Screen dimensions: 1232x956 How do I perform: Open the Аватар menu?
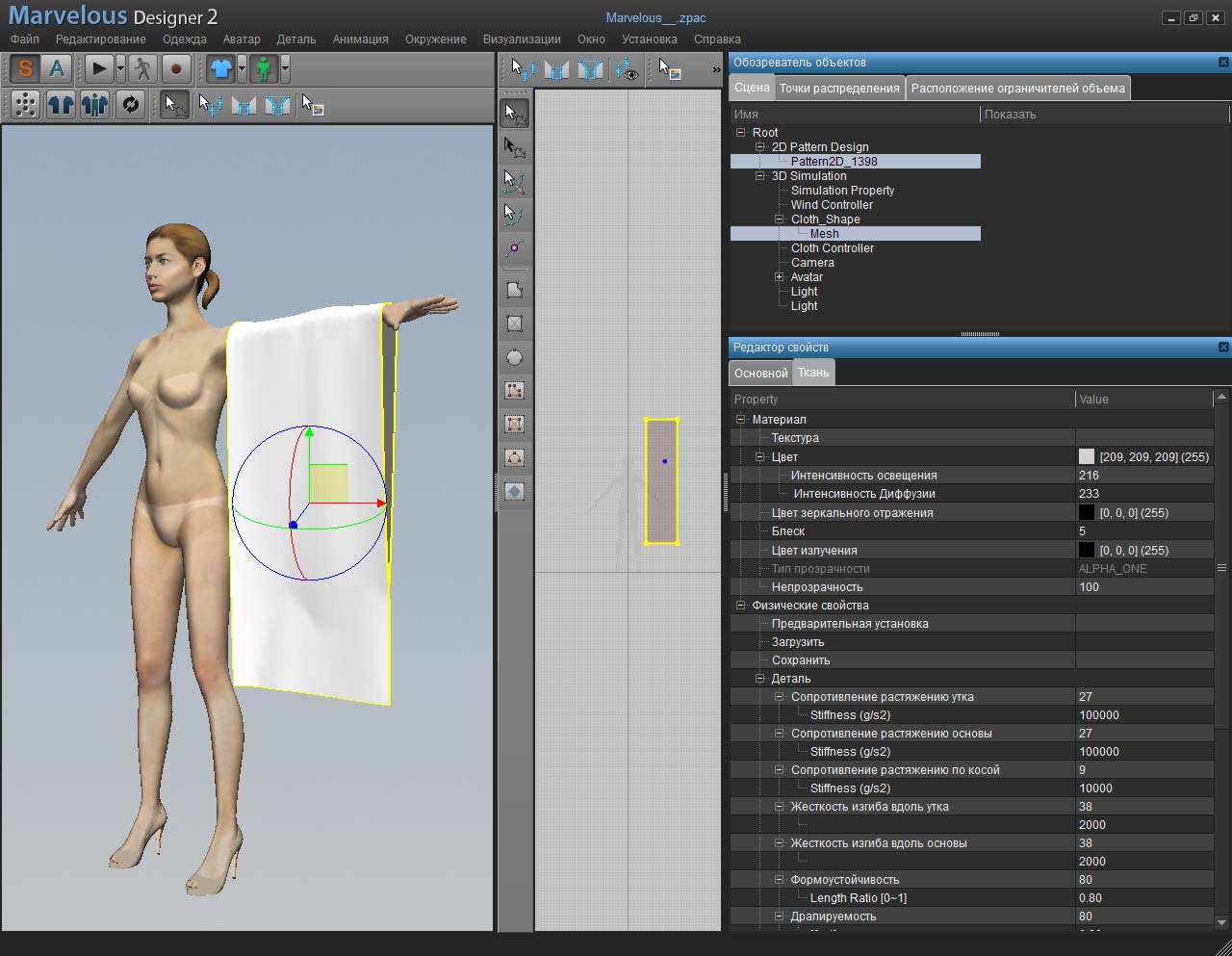coord(242,39)
